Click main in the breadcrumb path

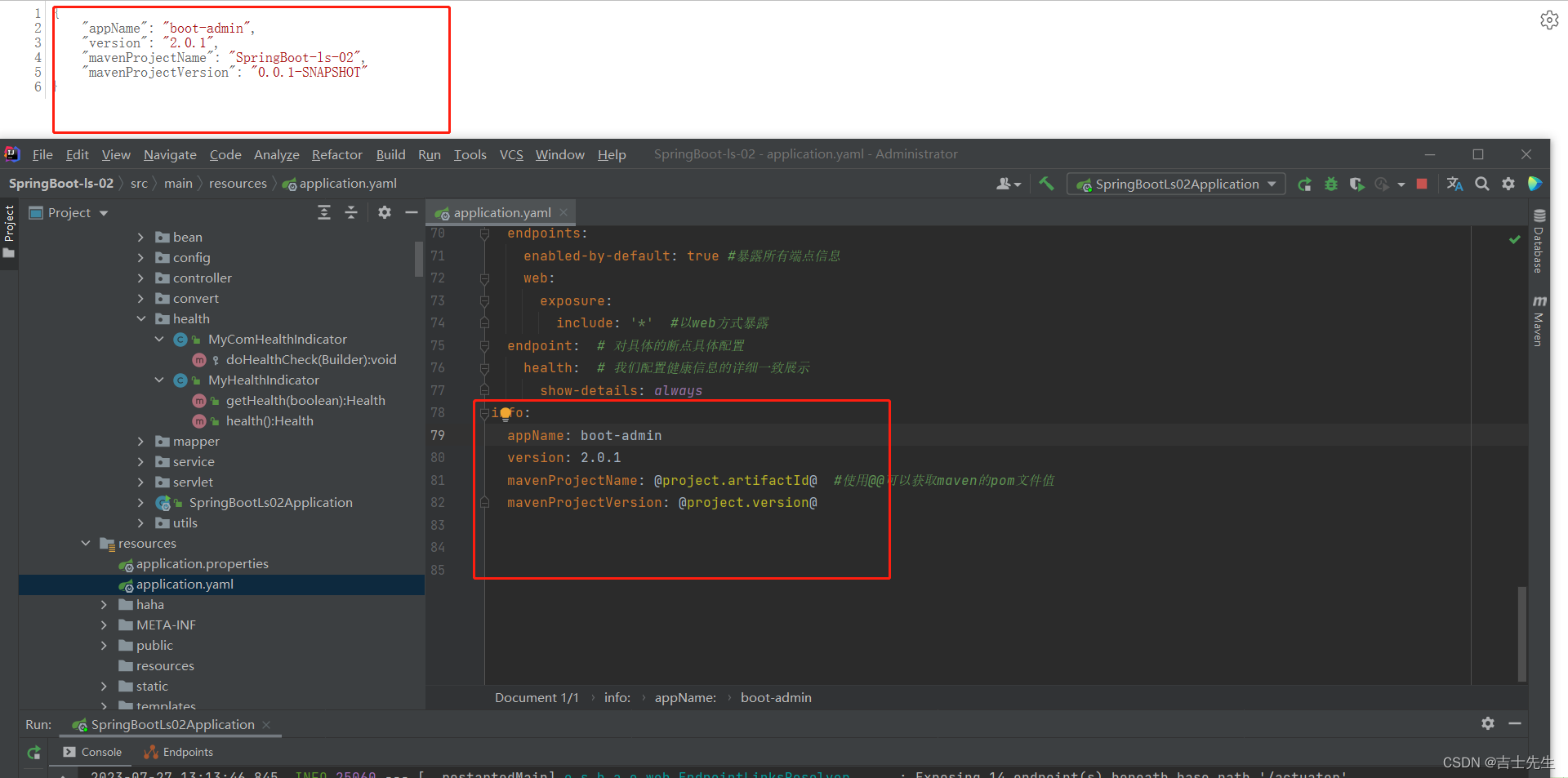click(x=178, y=184)
